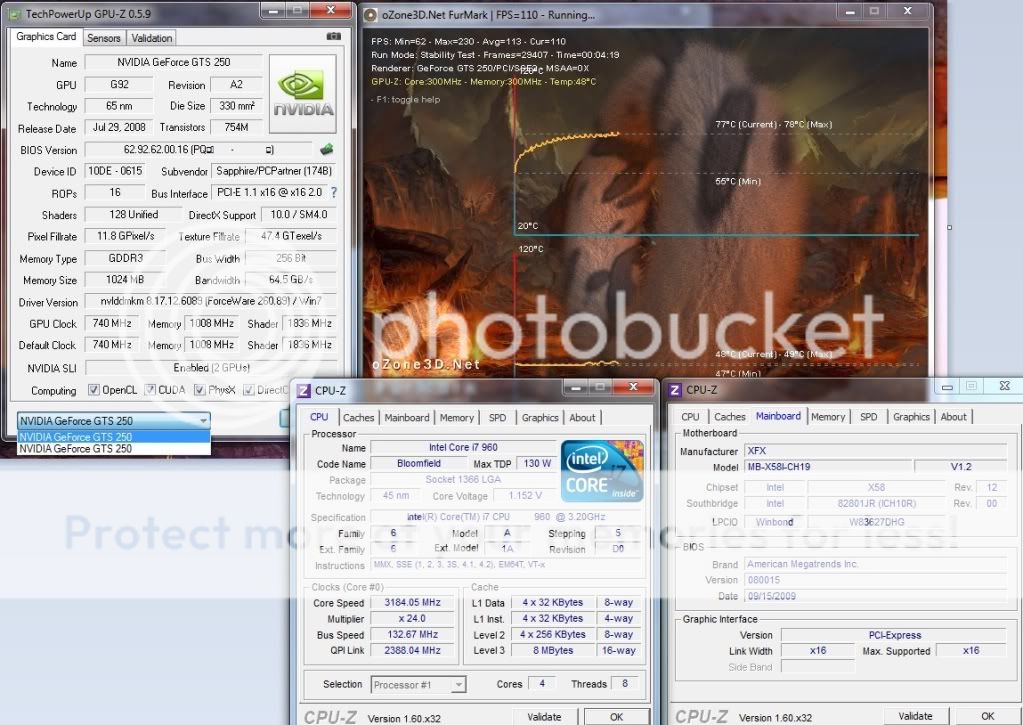Open About tab in the CPU-Z processor window
This screenshot has height=725, width=1023.
coord(582,418)
